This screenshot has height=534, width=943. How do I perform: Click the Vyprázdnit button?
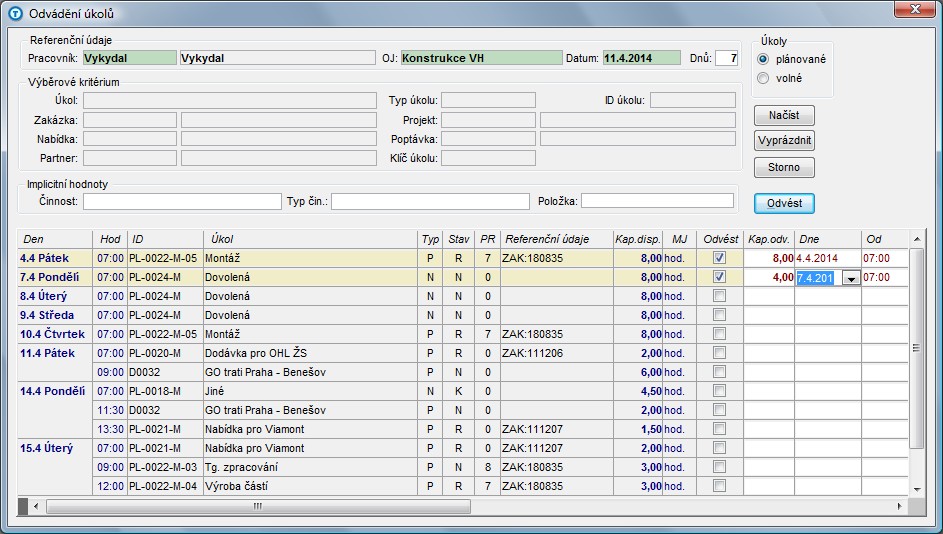(784, 141)
